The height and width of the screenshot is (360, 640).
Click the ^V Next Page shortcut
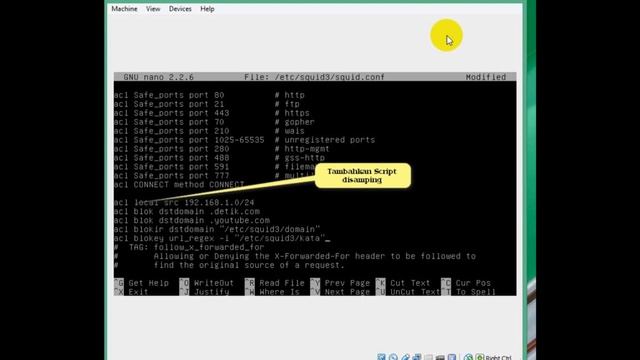pyautogui.click(x=340, y=292)
